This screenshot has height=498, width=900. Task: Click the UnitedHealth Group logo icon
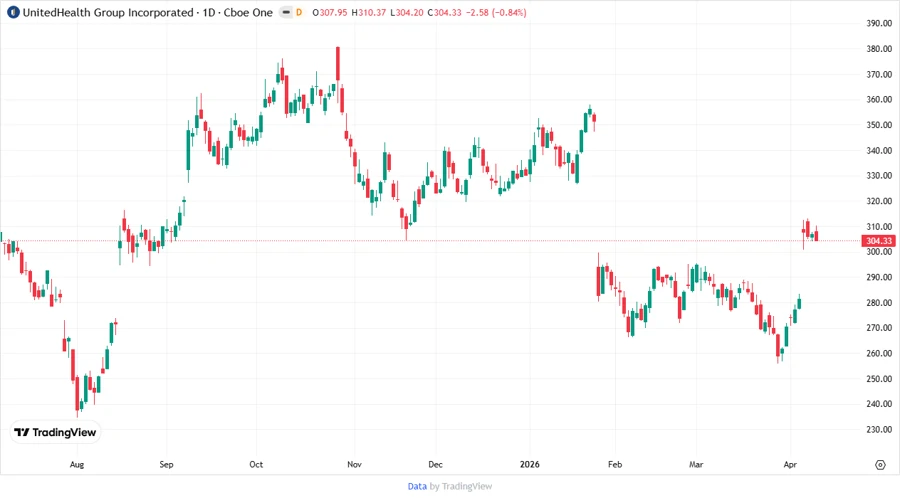[13, 12]
